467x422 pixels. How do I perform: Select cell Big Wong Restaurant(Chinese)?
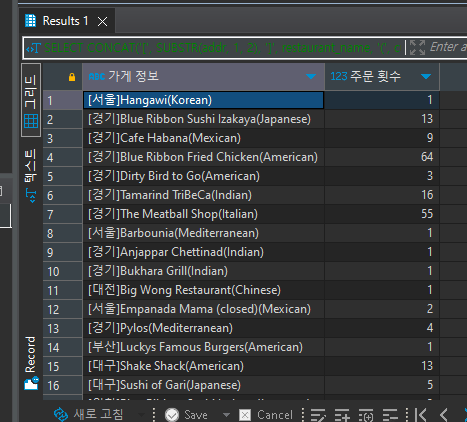click(x=203, y=290)
